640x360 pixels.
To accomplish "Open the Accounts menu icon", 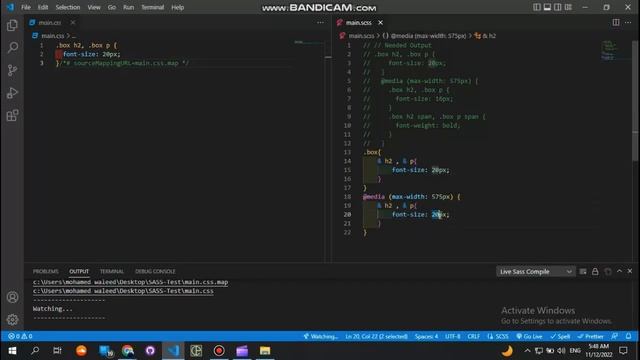I will click(x=12, y=297).
